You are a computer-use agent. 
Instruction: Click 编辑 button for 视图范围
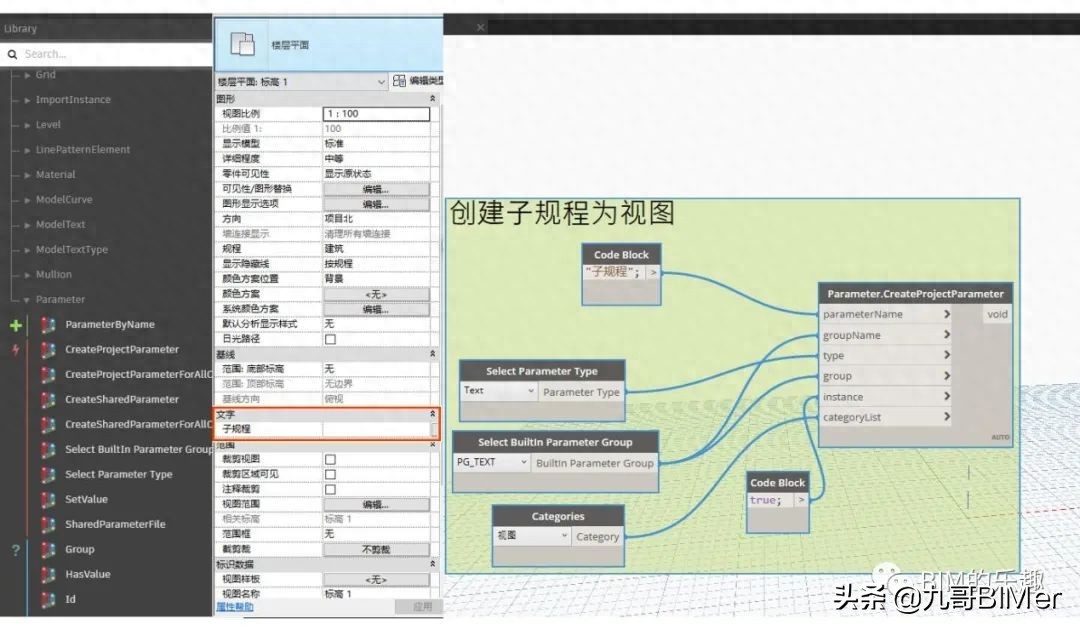[376, 505]
